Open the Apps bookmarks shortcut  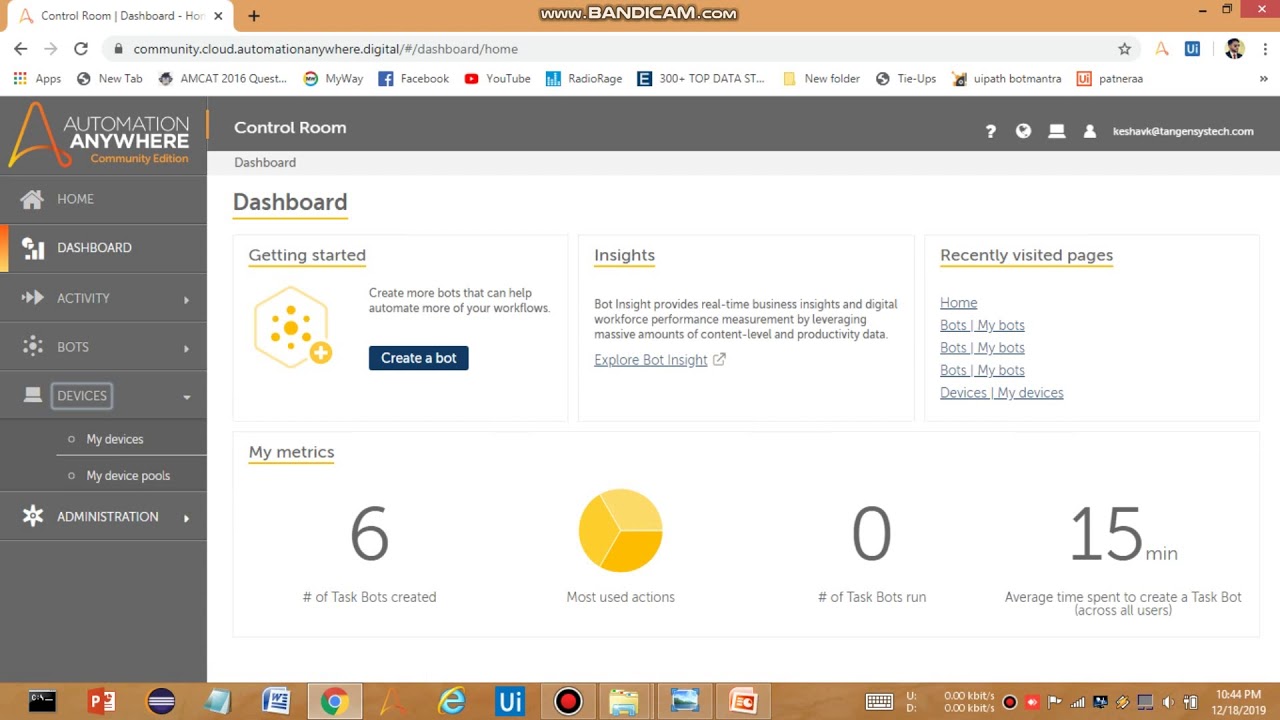pyautogui.click(x=37, y=78)
